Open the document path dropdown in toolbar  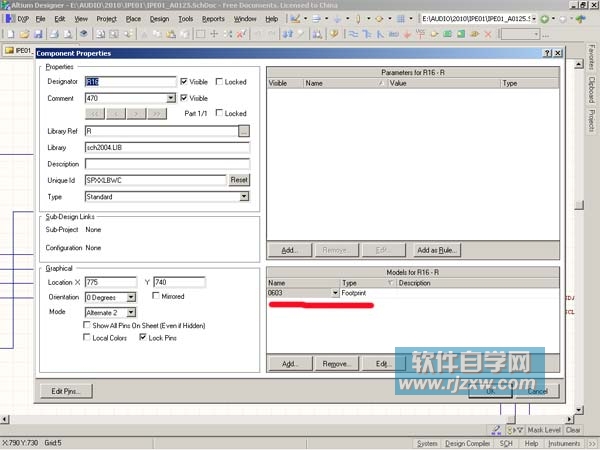tap(534, 19)
